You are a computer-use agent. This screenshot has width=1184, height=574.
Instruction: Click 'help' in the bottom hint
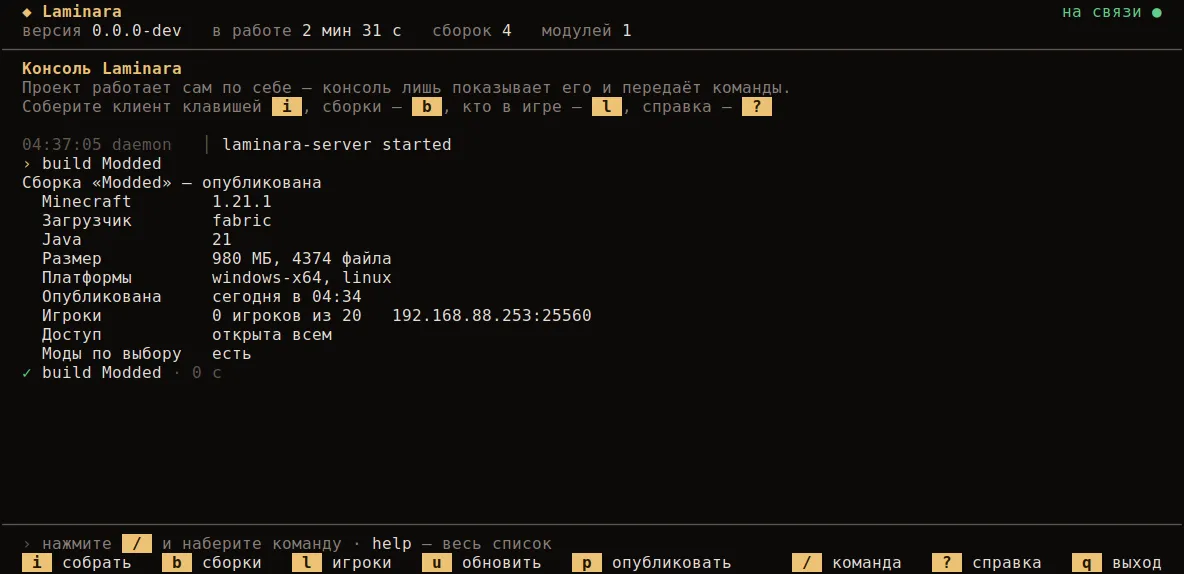pyautogui.click(x=392, y=544)
